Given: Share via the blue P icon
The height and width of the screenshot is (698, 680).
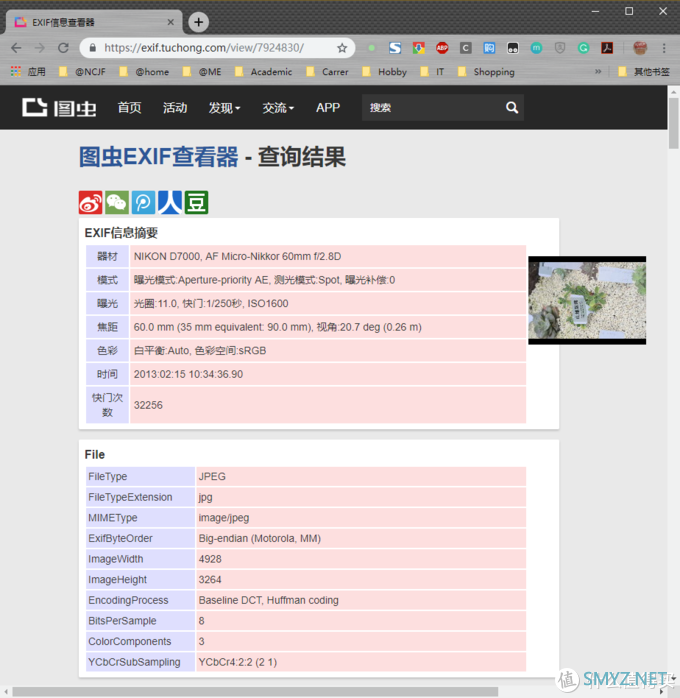Looking at the screenshot, I should coord(143,203).
